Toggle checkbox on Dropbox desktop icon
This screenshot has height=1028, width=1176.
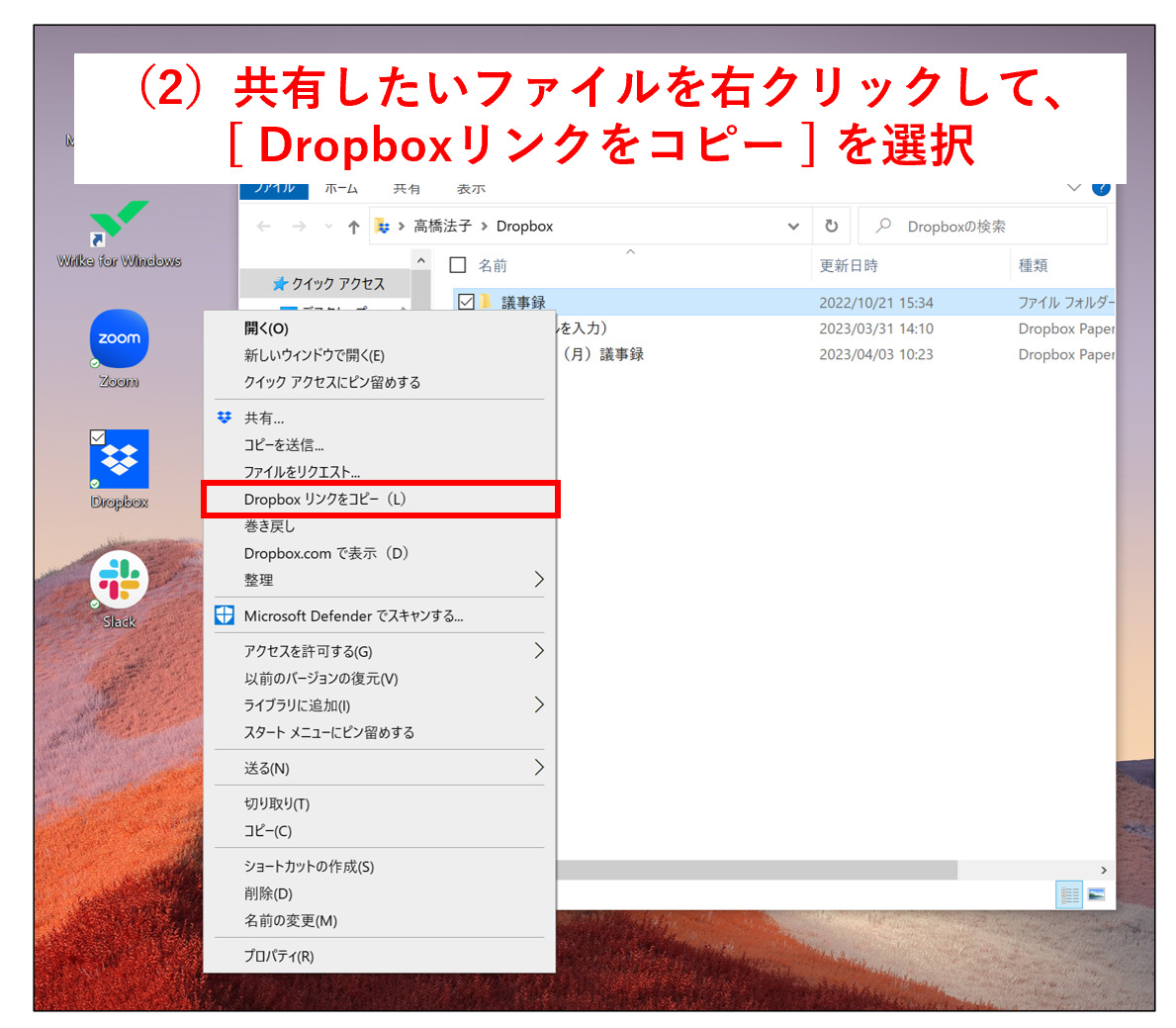click(x=98, y=436)
